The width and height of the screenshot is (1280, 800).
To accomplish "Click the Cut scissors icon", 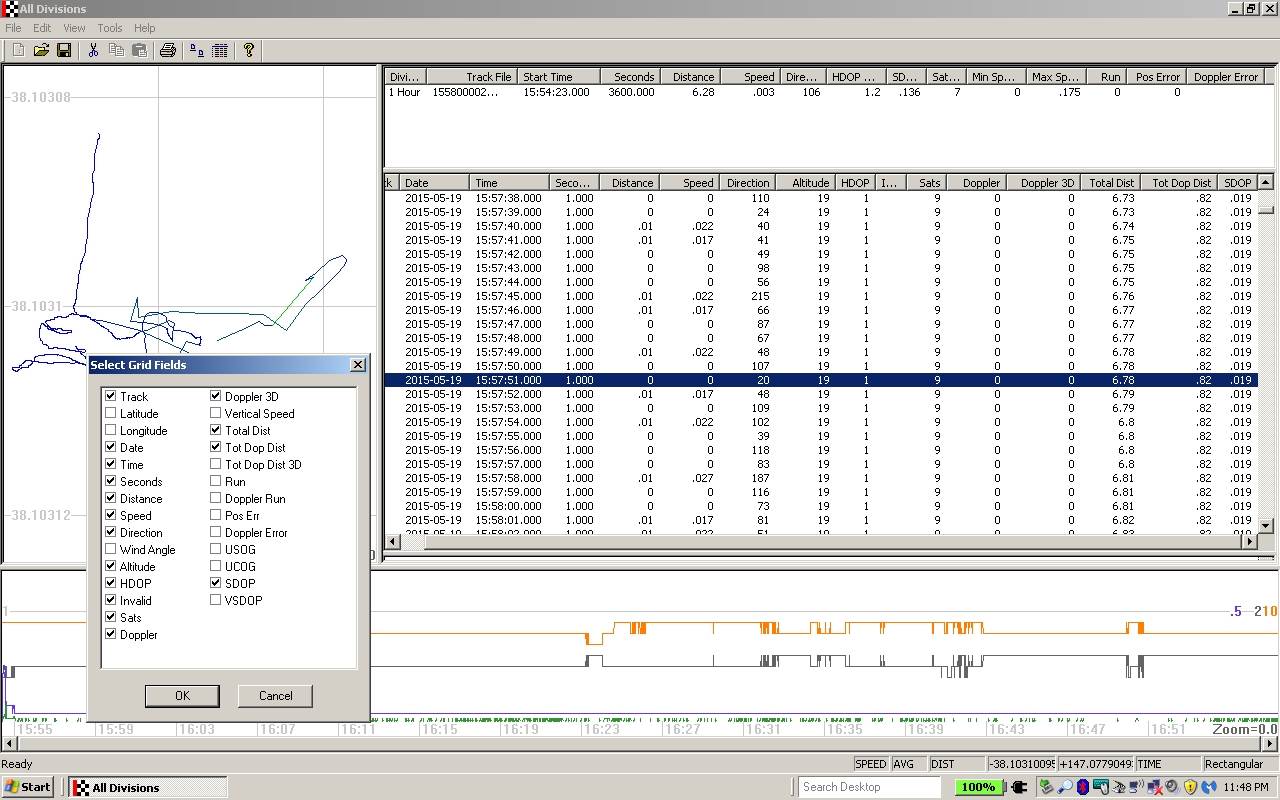I will [93, 50].
